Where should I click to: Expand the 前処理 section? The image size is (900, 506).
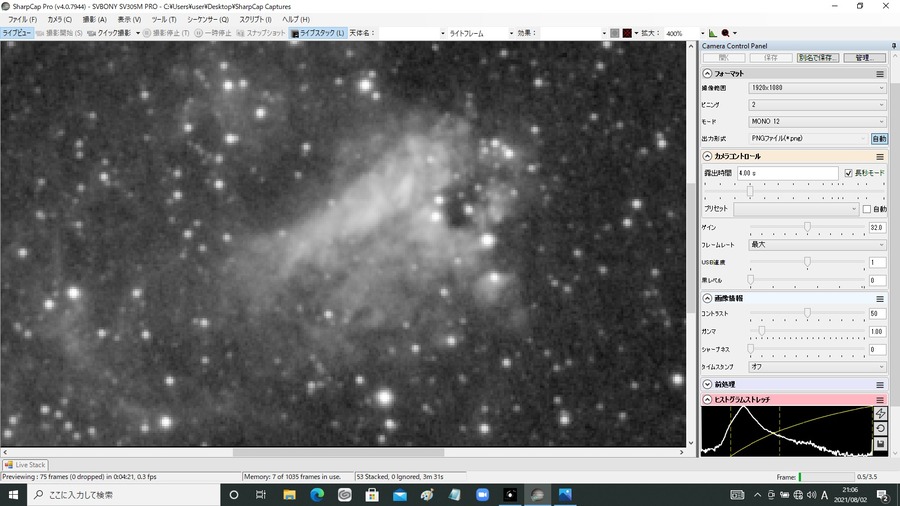[707, 384]
